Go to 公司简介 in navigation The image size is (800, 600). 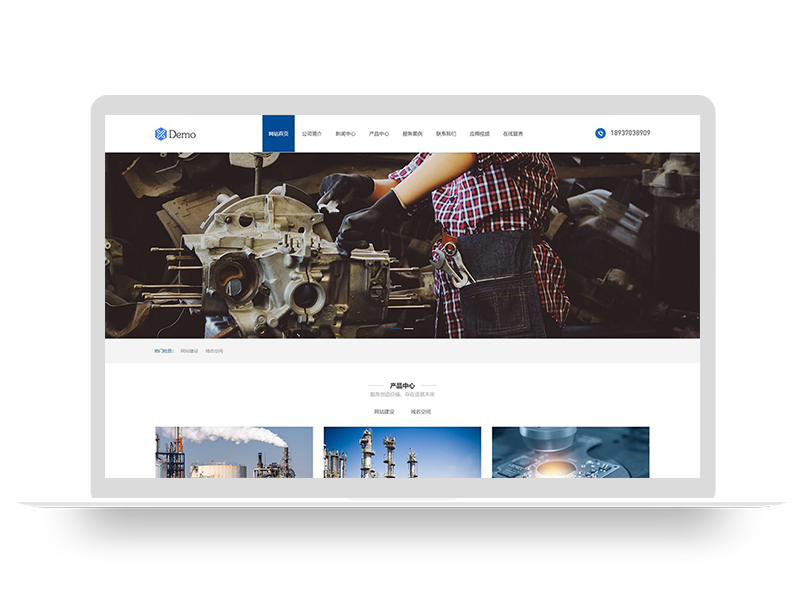pos(312,133)
